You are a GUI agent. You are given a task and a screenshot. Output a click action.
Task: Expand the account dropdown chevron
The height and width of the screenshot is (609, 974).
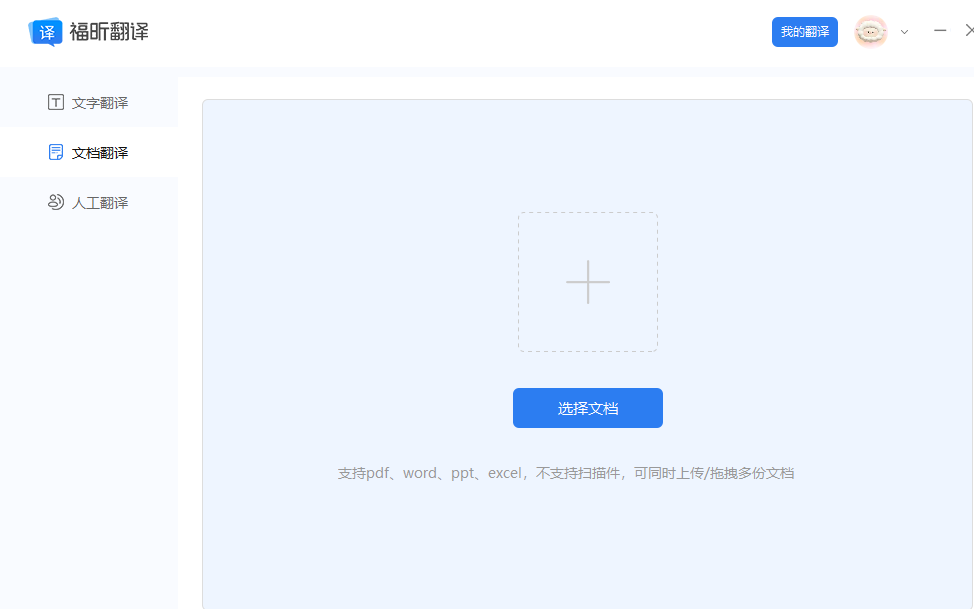pos(904,33)
